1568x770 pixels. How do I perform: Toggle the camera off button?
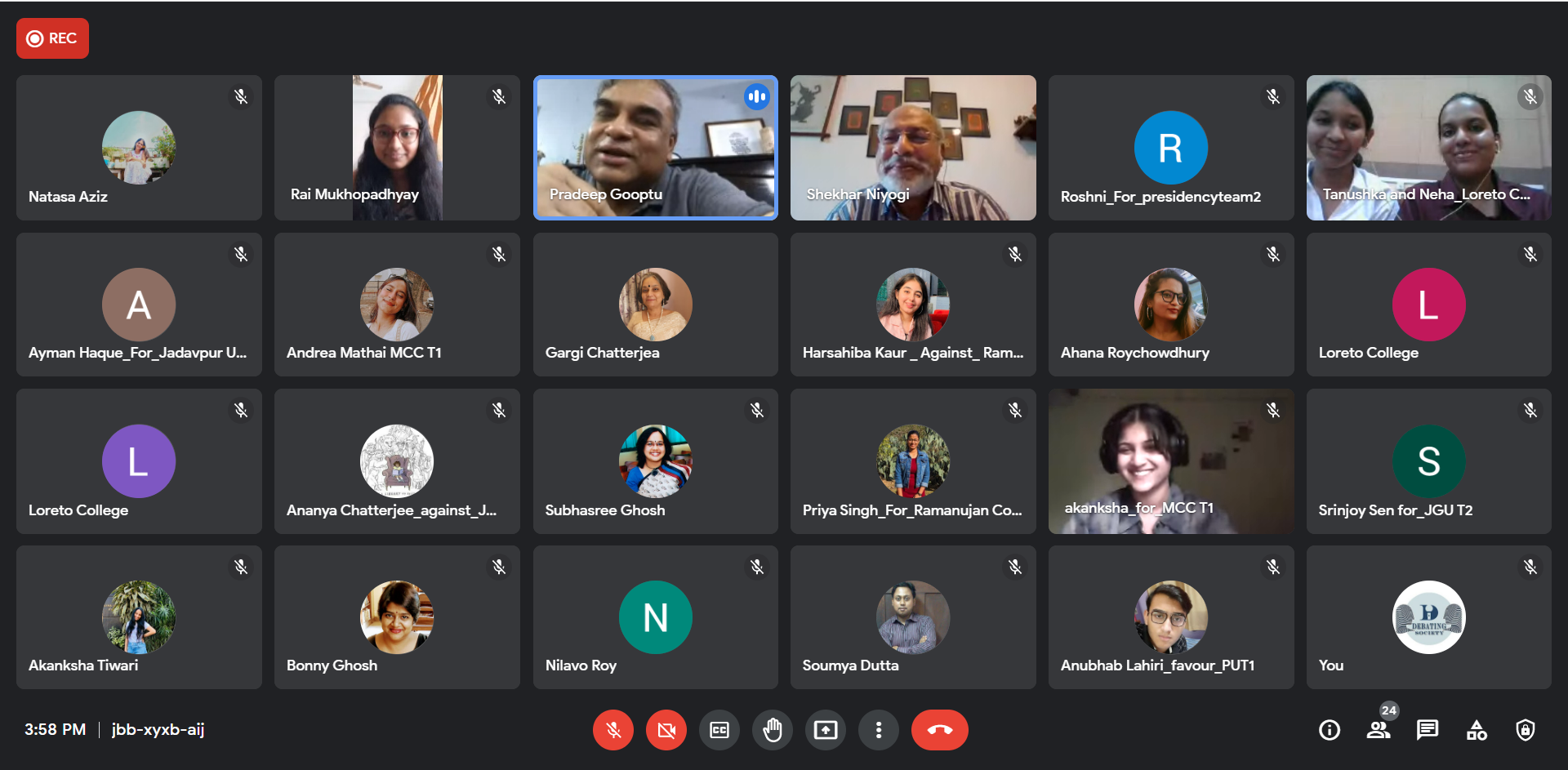666,730
